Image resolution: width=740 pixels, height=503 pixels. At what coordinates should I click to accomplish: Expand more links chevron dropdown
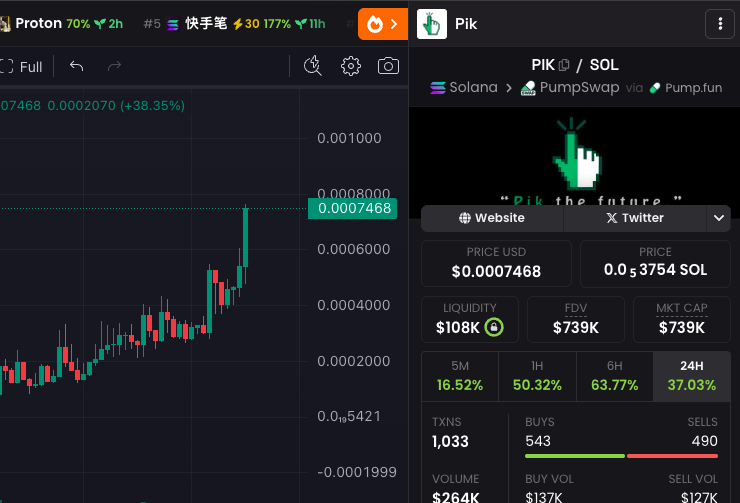(719, 218)
